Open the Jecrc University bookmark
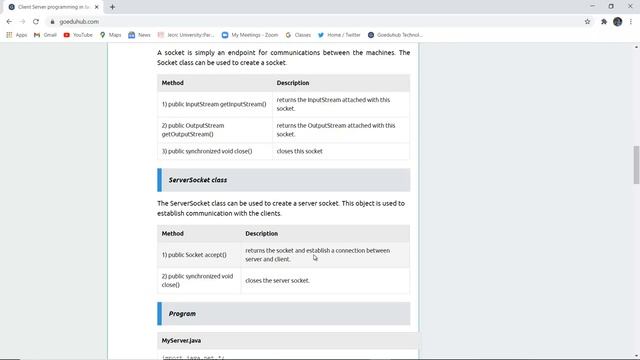This screenshot has height=360, width=640. point(186,35)
